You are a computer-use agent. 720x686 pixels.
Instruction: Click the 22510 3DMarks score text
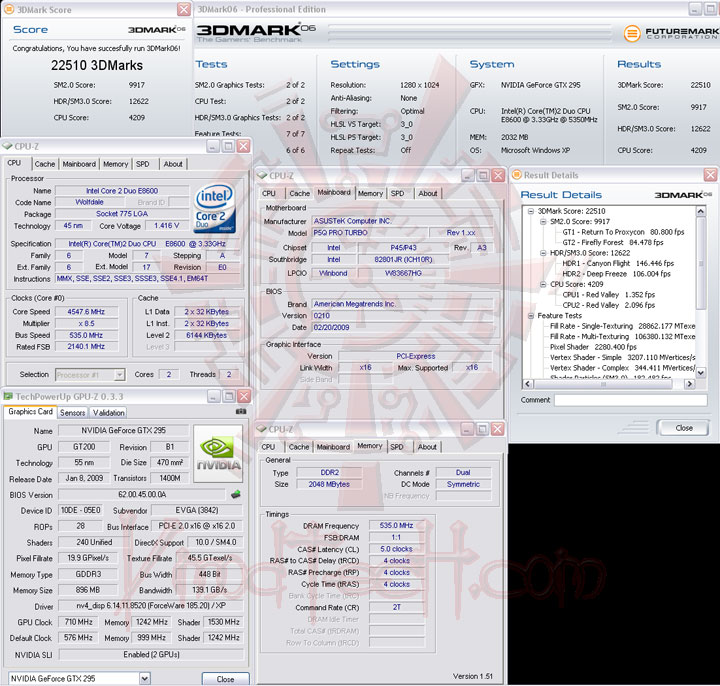point(97,65)
